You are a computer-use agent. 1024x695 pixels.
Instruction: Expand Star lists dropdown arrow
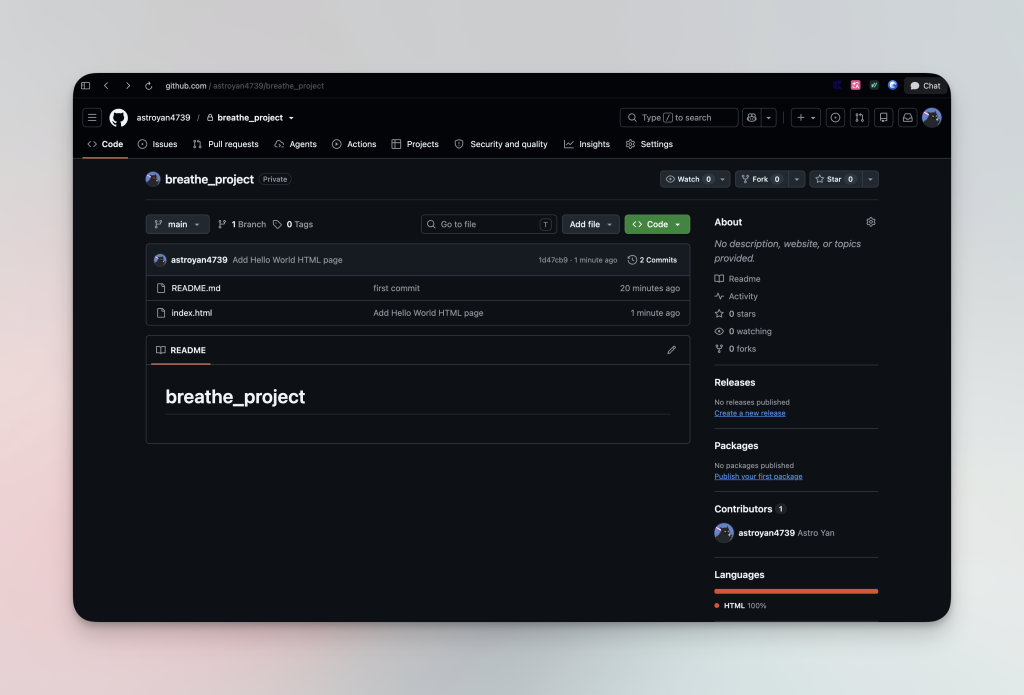871,179
